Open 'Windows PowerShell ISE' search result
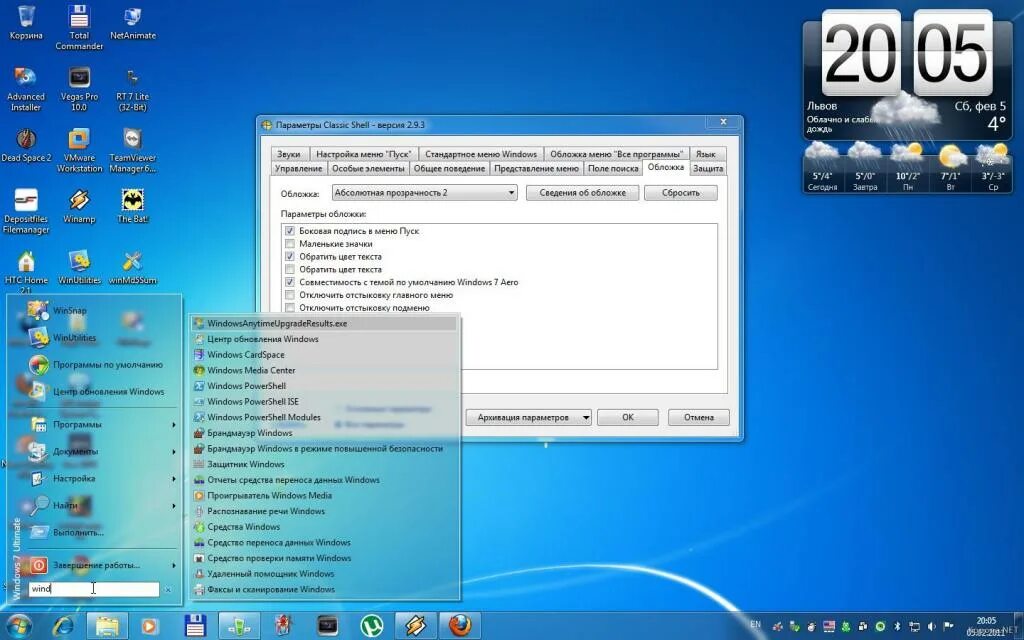 tap(325, 402)
